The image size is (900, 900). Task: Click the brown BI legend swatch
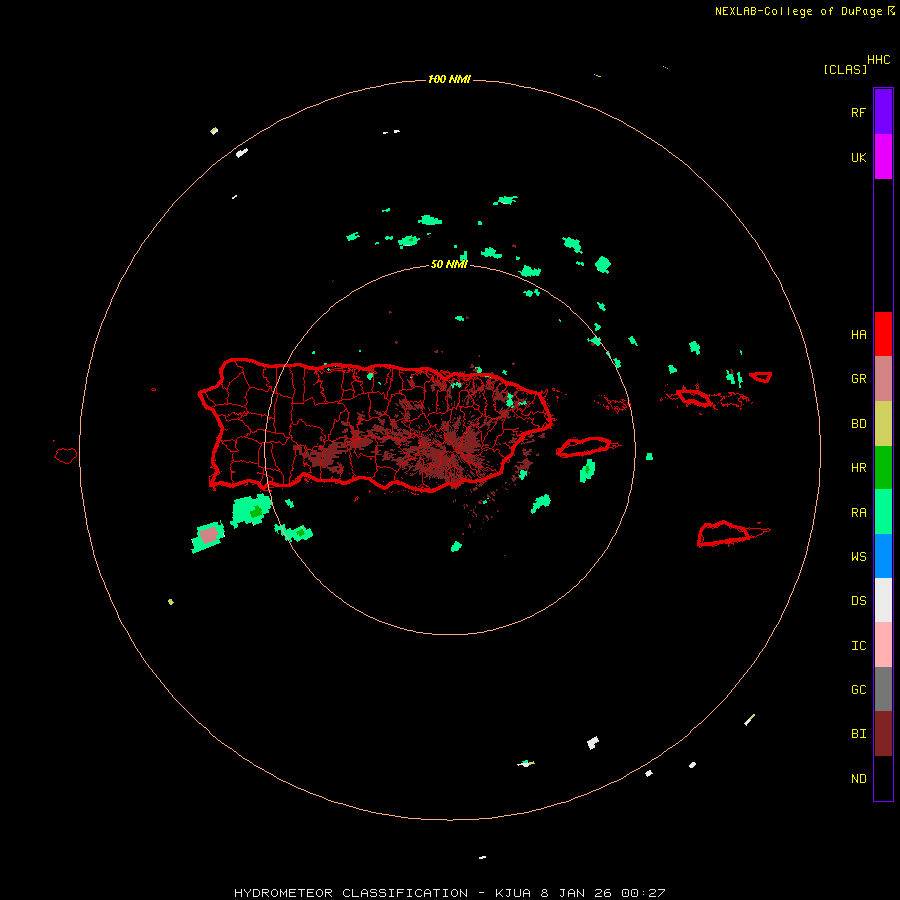pos(883,734)
